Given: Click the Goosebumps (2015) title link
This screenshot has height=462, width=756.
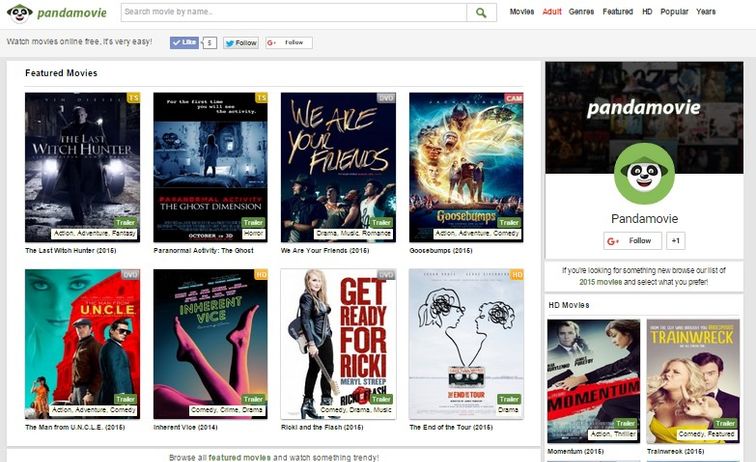Looking at the screenshot, I should (441, 250).
